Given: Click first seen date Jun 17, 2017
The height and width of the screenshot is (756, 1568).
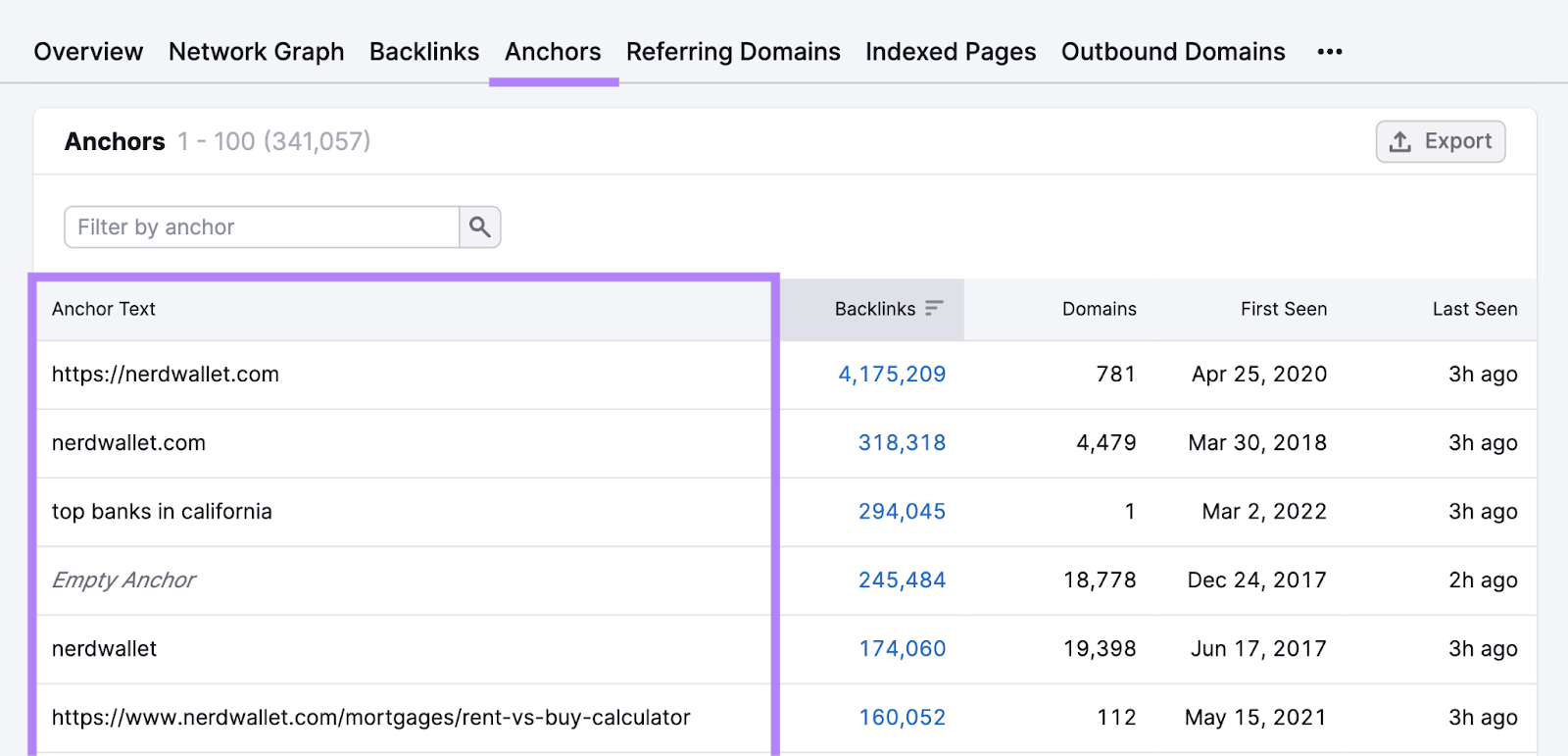Looking at the screenshot, I should [1258, 648].
